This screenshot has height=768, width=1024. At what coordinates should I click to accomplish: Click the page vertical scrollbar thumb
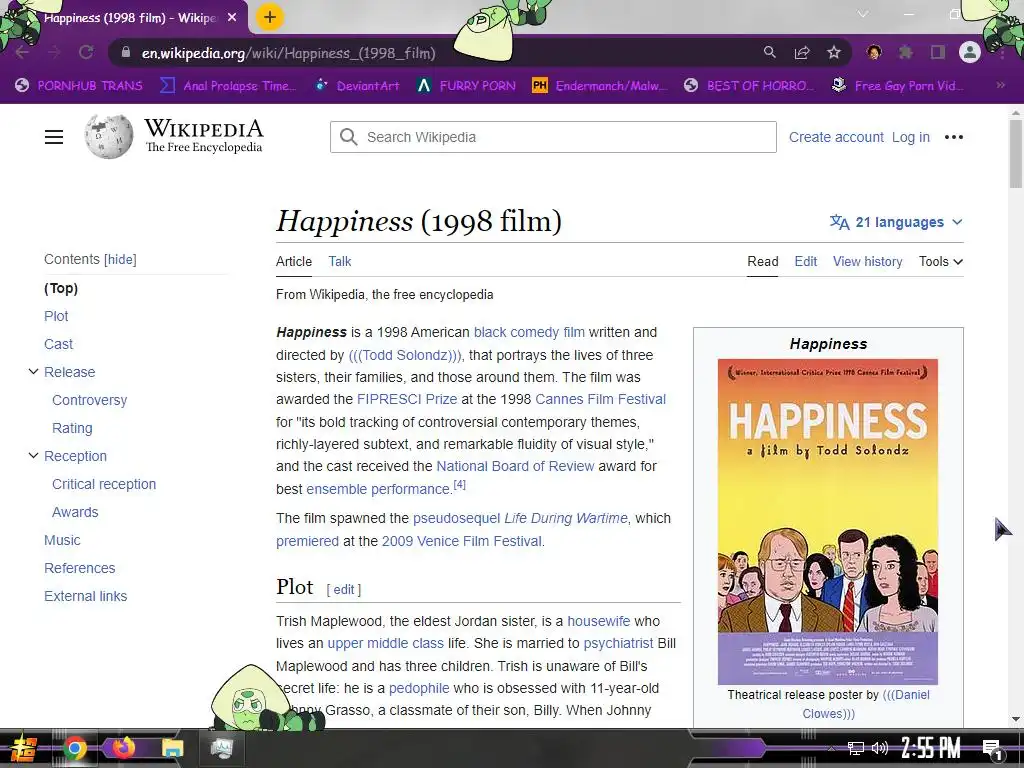tap(1016, 154)
